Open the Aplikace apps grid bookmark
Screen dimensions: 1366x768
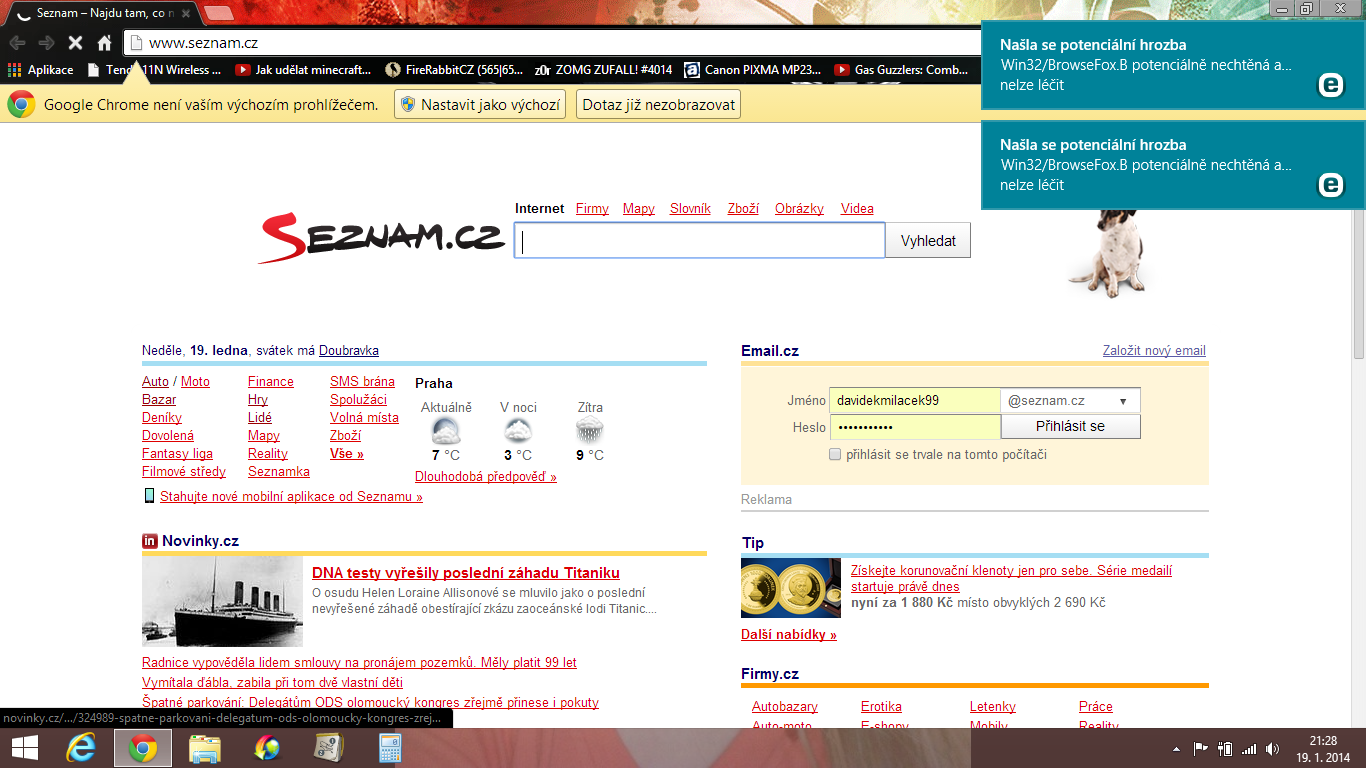pyautogui.click(x=41, y=70)
